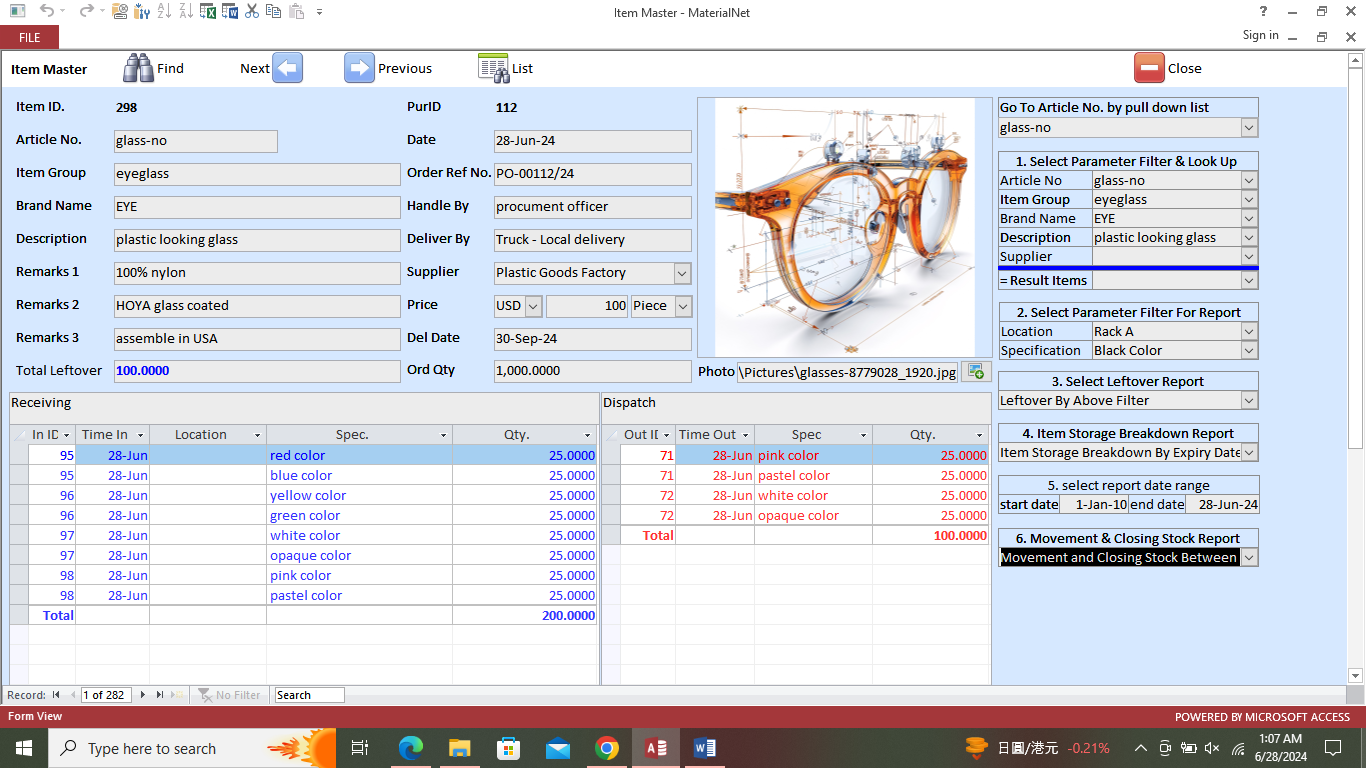Click the end date field
Image resolution: width=1366 pixels, height=768 pixels.
point(1222,505)
